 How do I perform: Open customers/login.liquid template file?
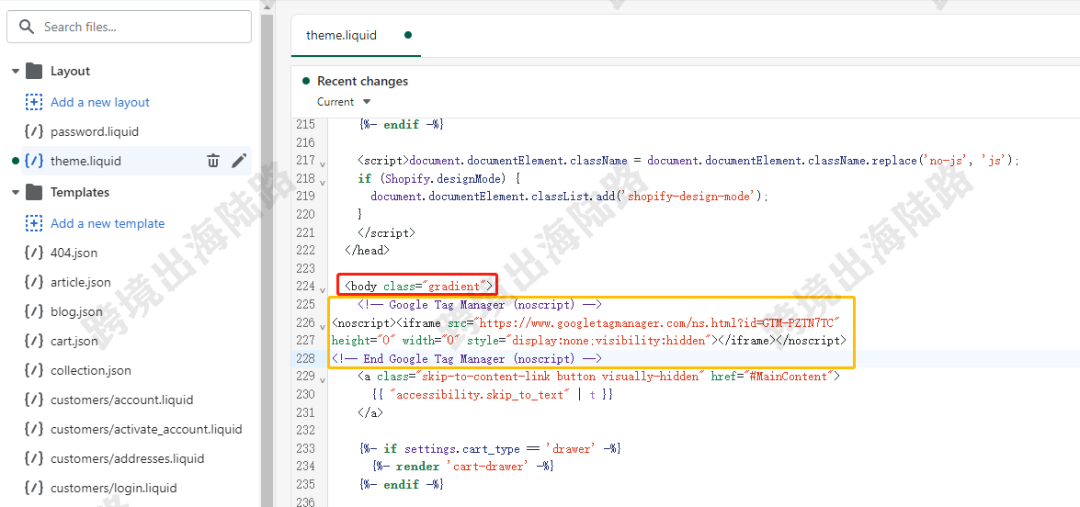113,488
